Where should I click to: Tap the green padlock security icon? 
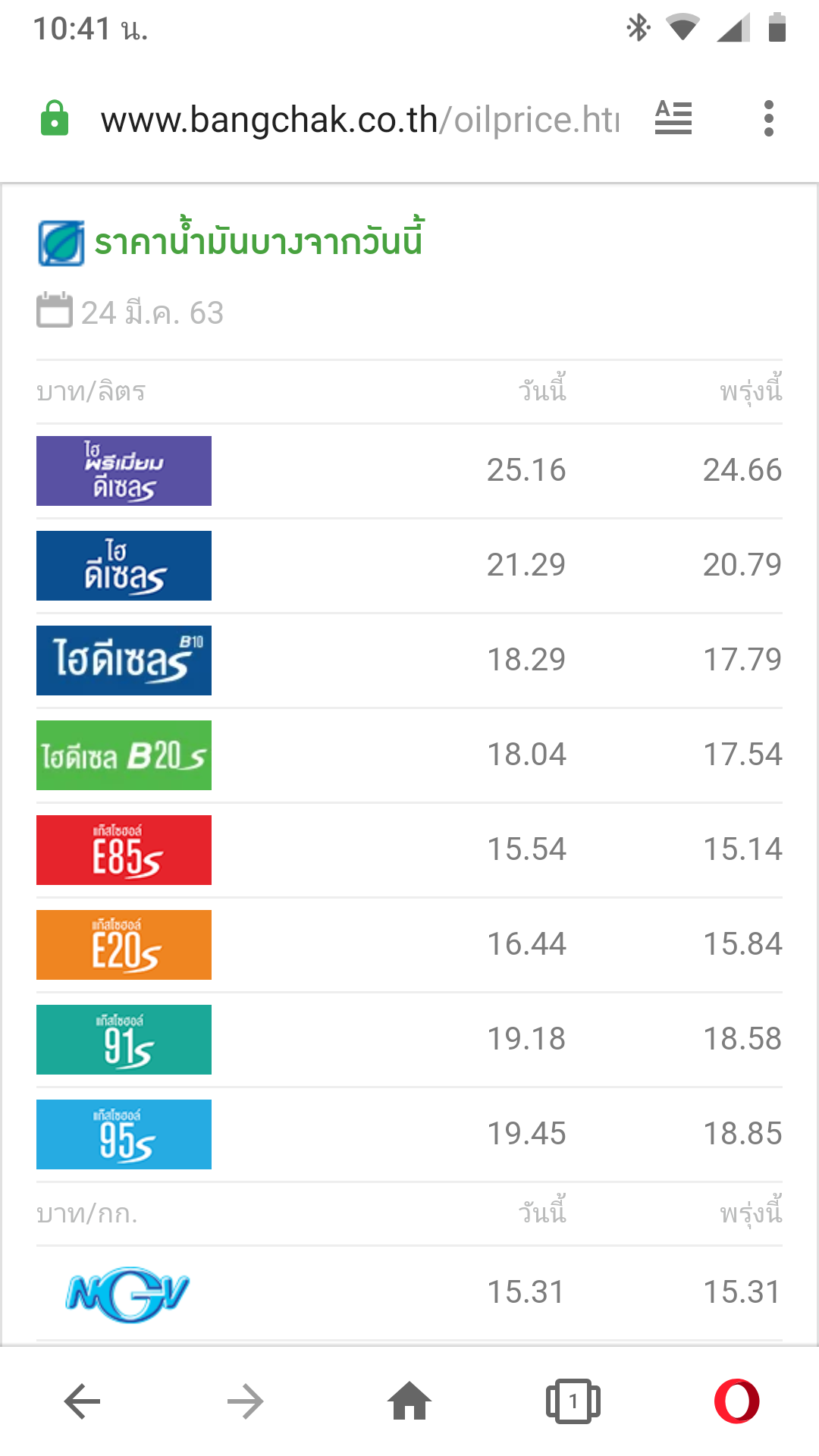click(55, 118)
